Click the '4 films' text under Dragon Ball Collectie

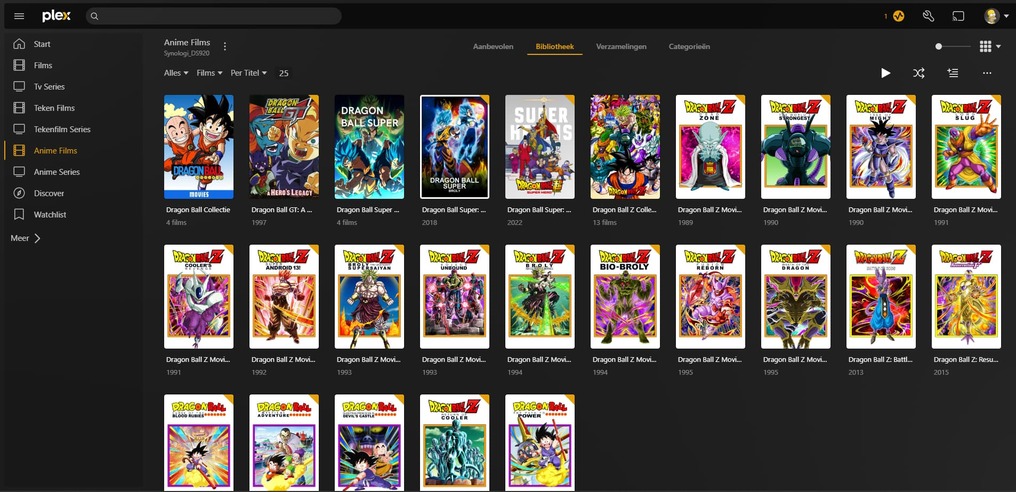pos(175,223)
